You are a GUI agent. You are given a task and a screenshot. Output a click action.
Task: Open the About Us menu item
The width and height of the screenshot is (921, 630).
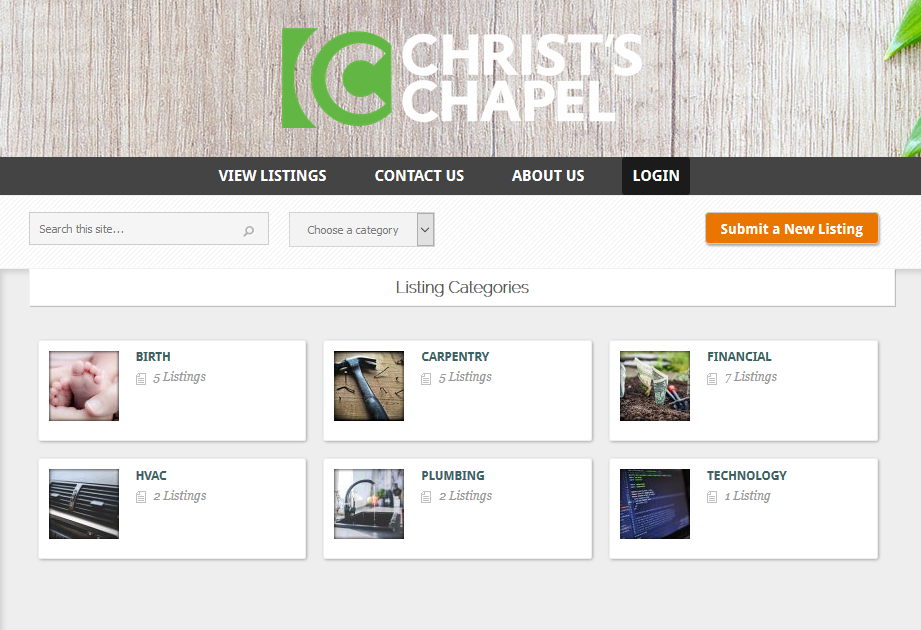tap(548, 176)
